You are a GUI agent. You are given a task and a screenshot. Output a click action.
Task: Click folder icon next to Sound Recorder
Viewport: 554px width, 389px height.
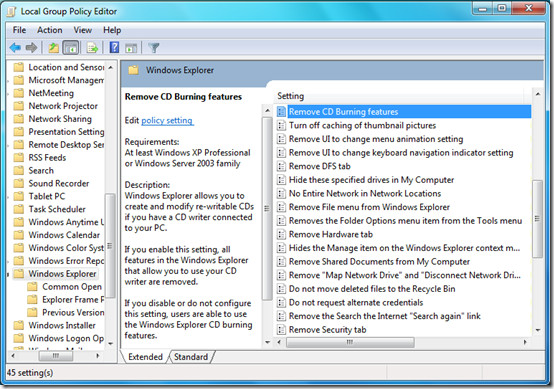tap(18, 183)
